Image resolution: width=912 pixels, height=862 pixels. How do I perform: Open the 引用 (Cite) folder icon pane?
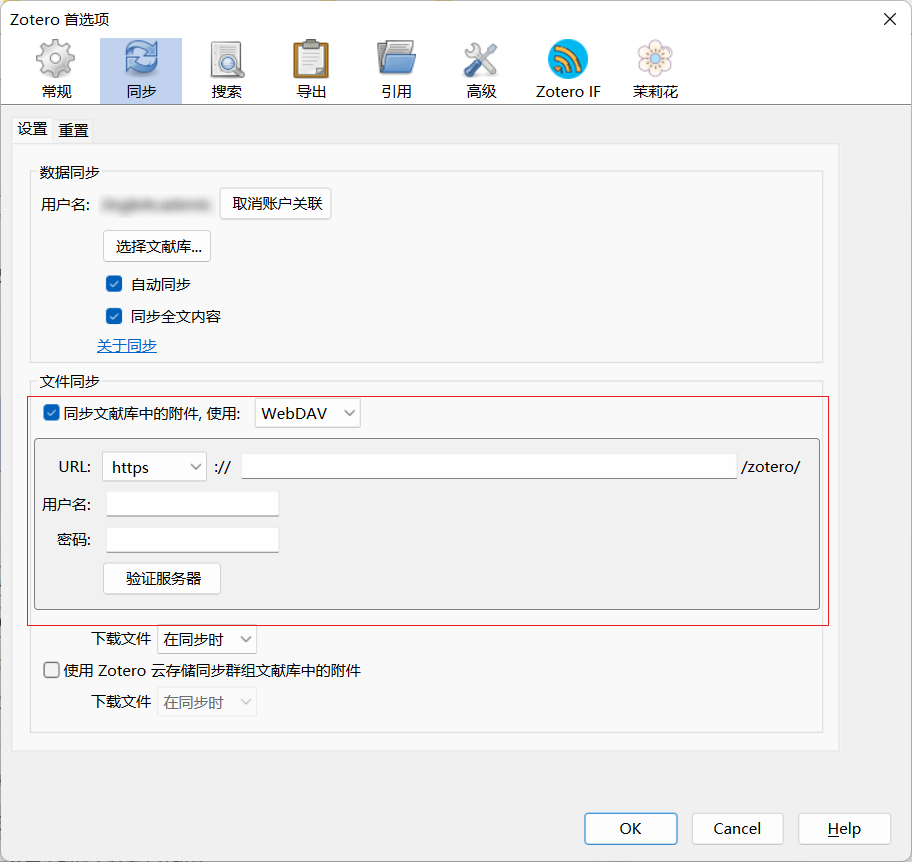click(396, 70)
